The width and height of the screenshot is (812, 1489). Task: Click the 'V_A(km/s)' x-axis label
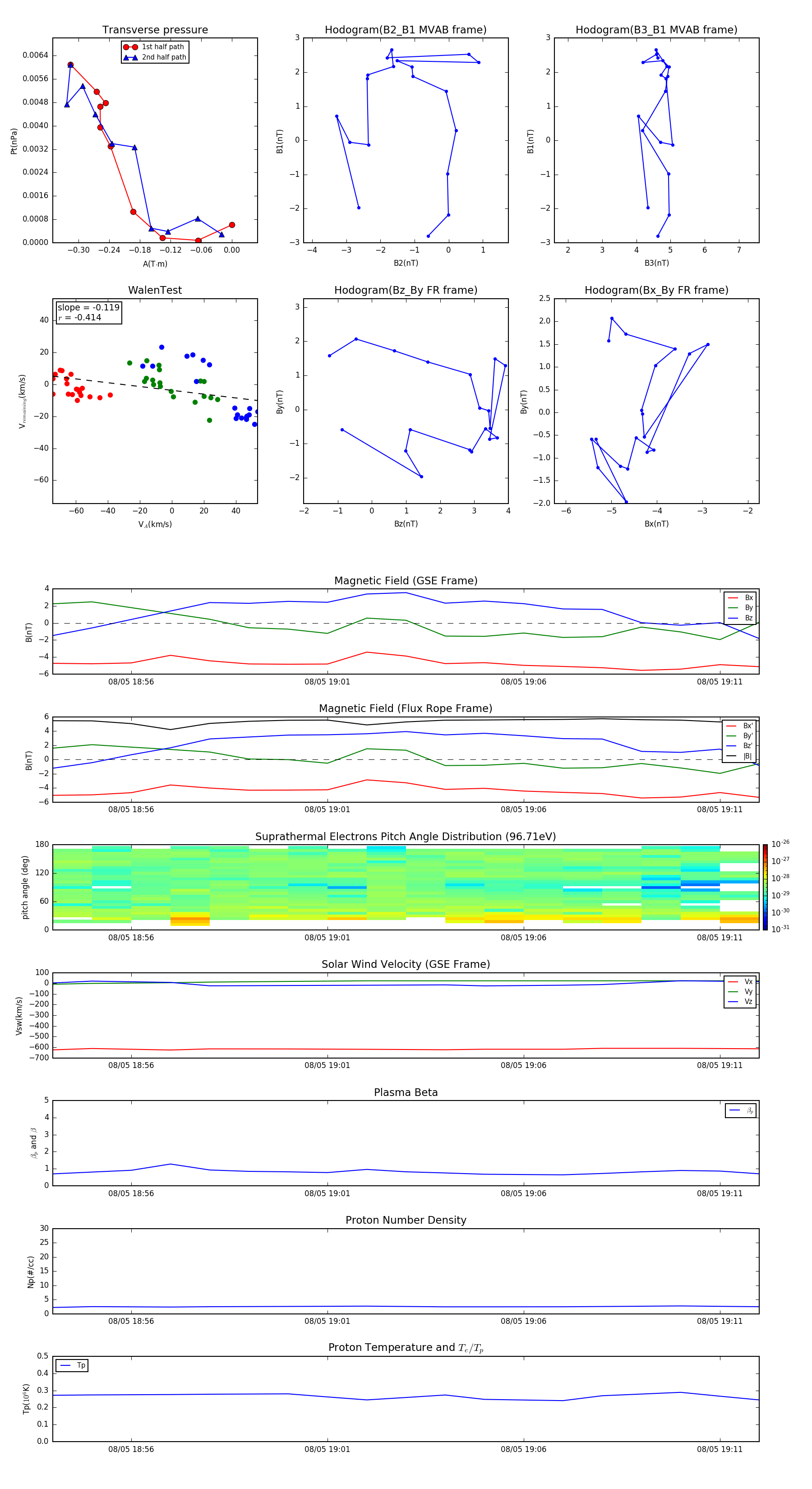tap(155, 524)
